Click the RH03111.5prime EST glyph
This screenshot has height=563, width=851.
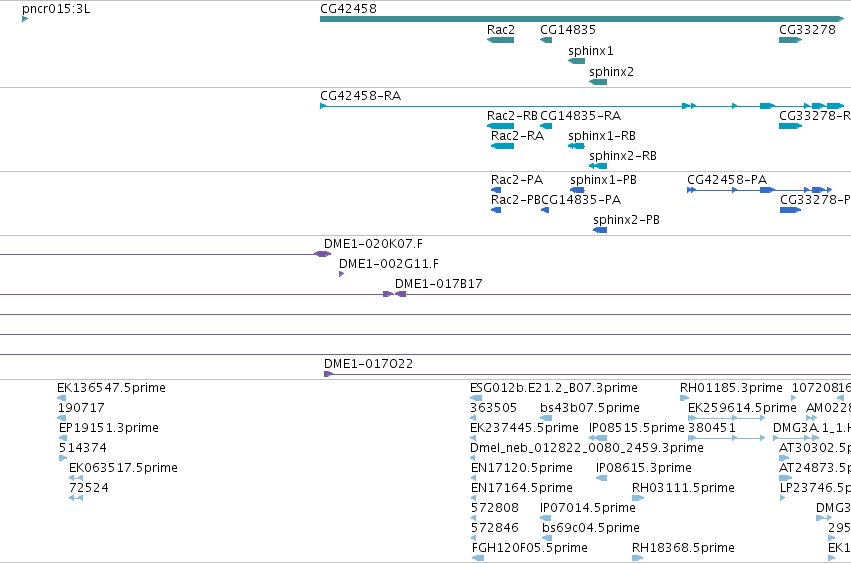638,498
